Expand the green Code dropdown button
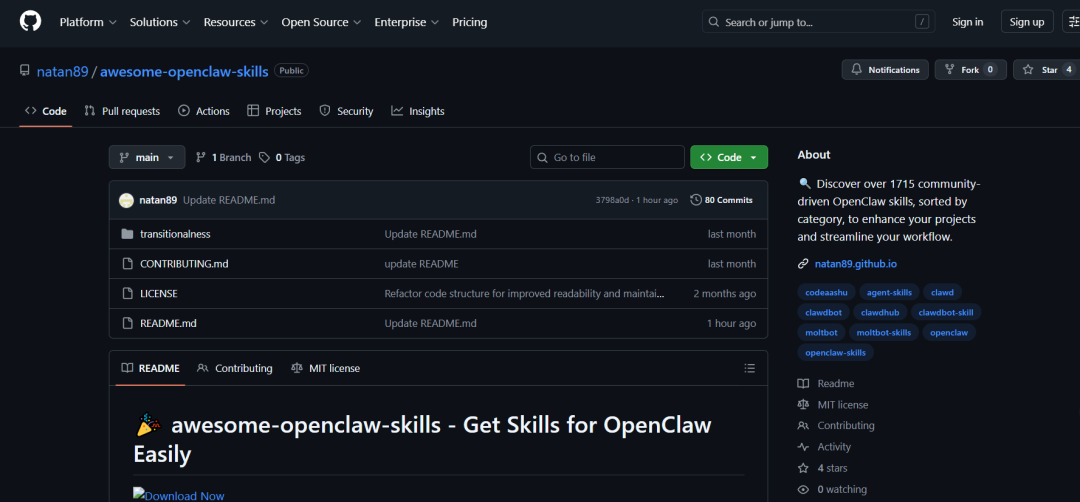 click(x=729, y=157)
